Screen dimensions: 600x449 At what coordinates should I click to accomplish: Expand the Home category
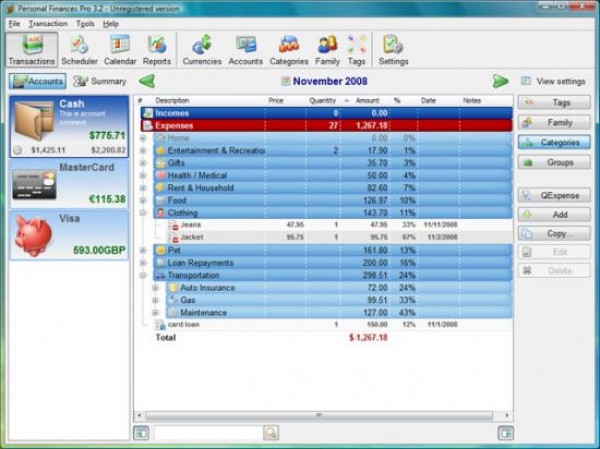(143, 138)
